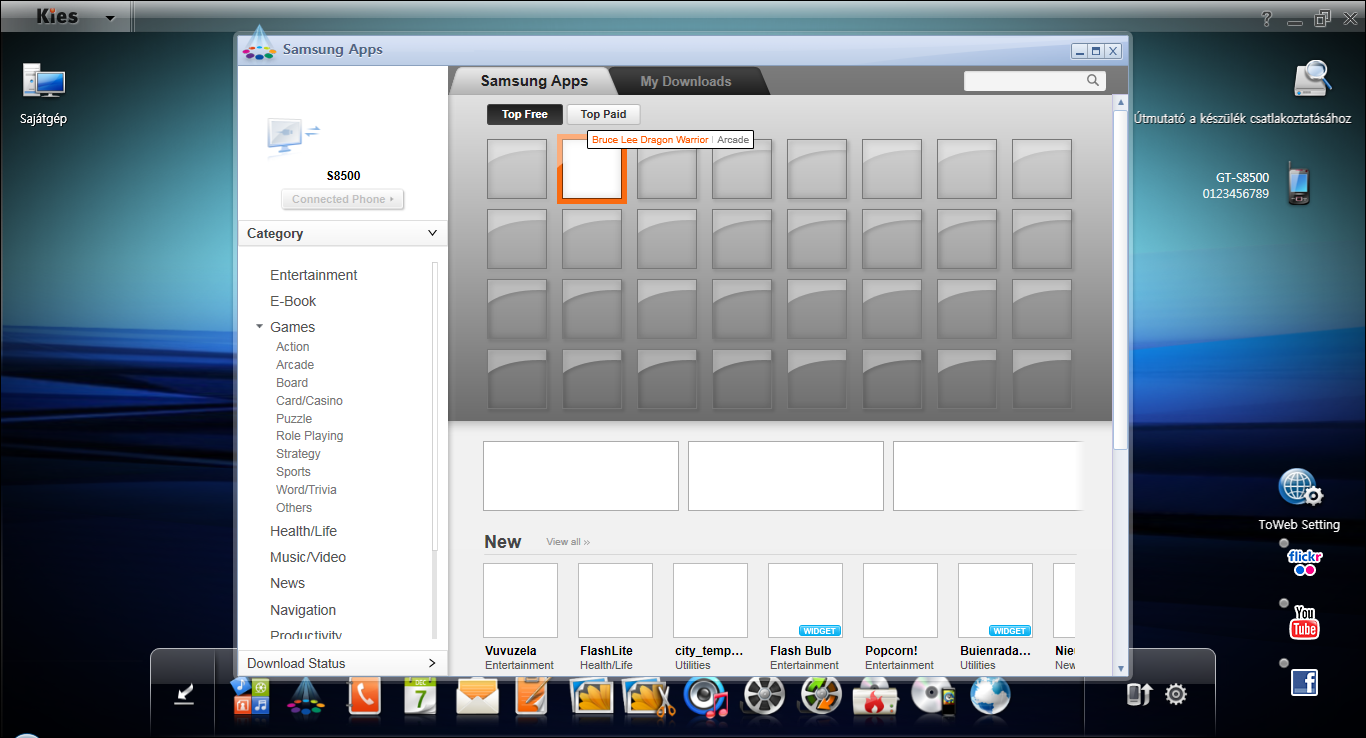The image size is (1366, 738).
Task: Select the Music/Video category
Action: click(308, 557)
